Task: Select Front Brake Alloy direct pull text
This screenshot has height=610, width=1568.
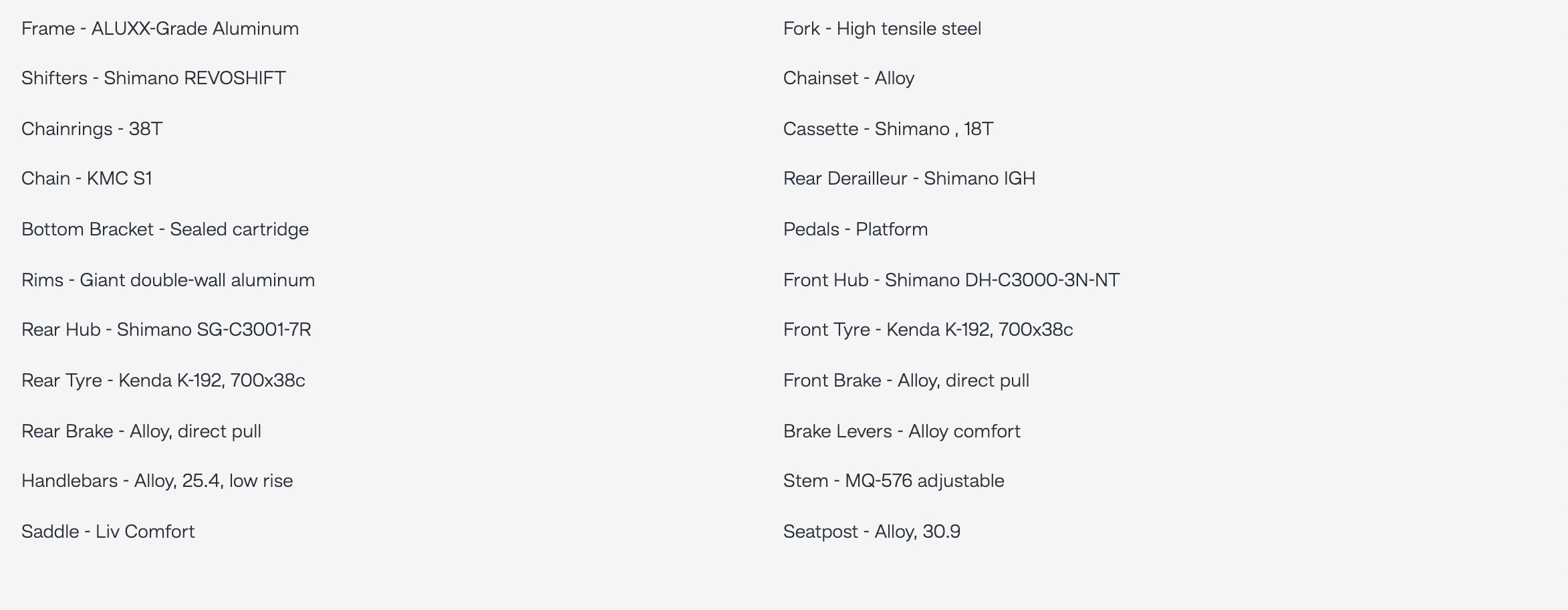Action: pyautogui.click(x=906, y=381)
